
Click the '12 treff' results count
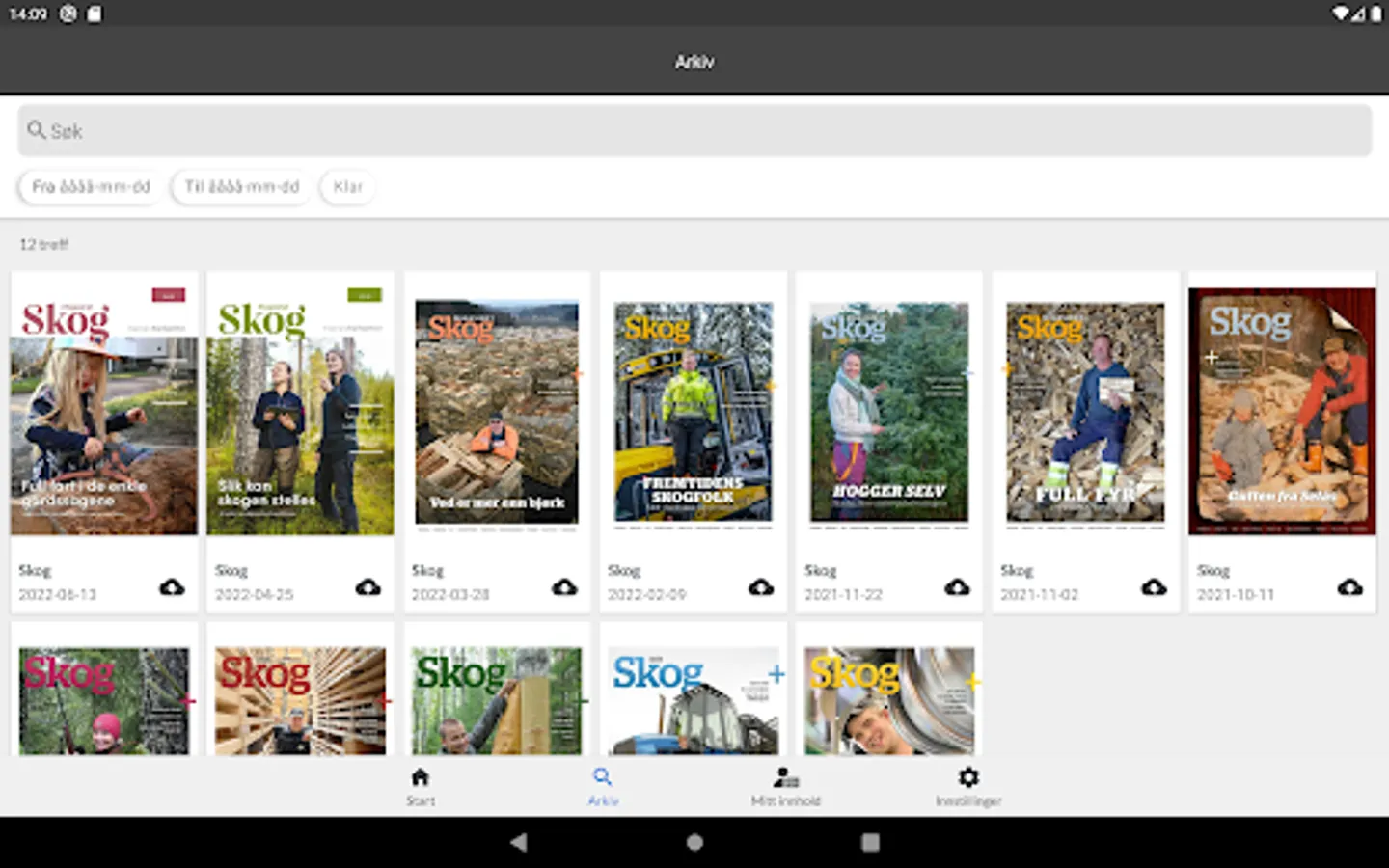click(x=43, y=244)
